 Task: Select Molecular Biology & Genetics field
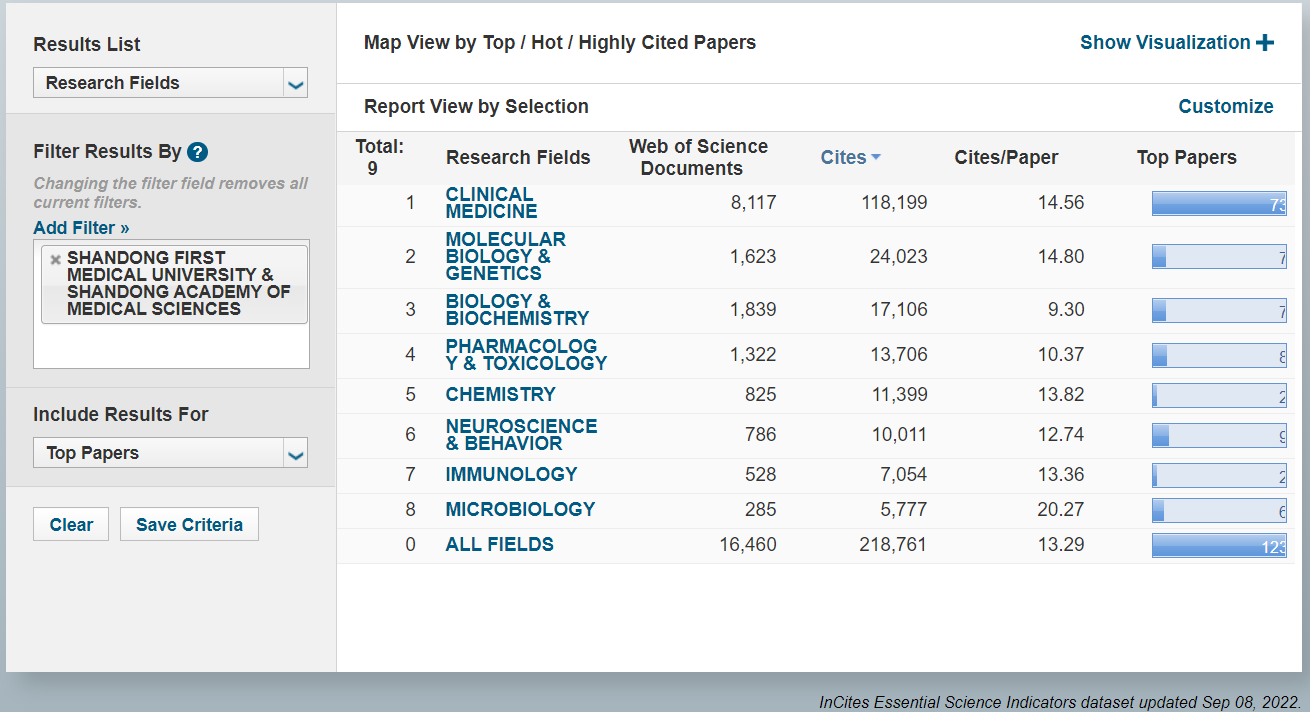[505, 256]
